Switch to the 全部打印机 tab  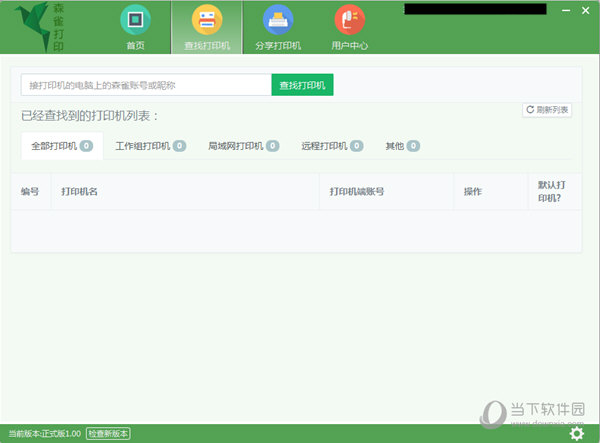62,146
